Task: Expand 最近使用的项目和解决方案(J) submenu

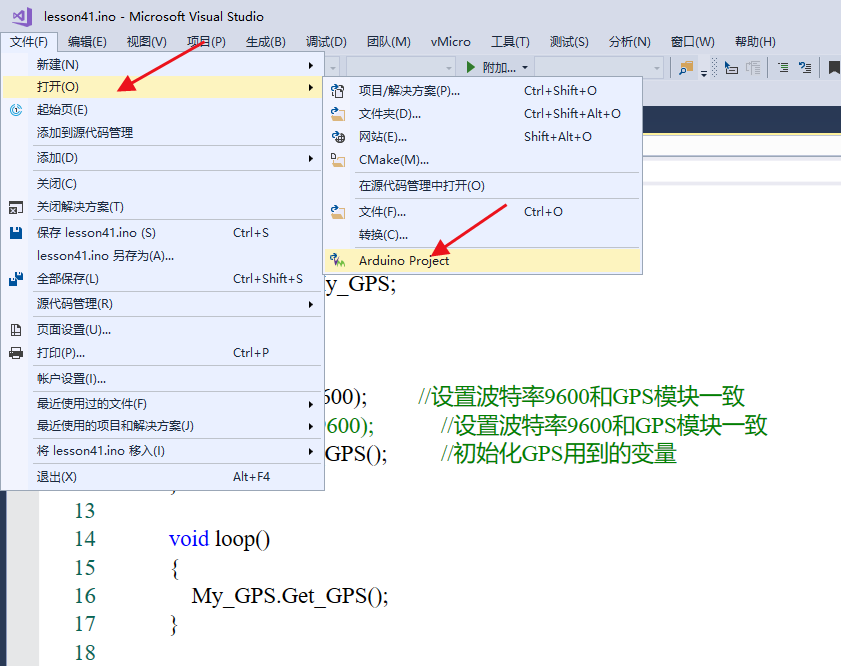Action: coord(163,426)
